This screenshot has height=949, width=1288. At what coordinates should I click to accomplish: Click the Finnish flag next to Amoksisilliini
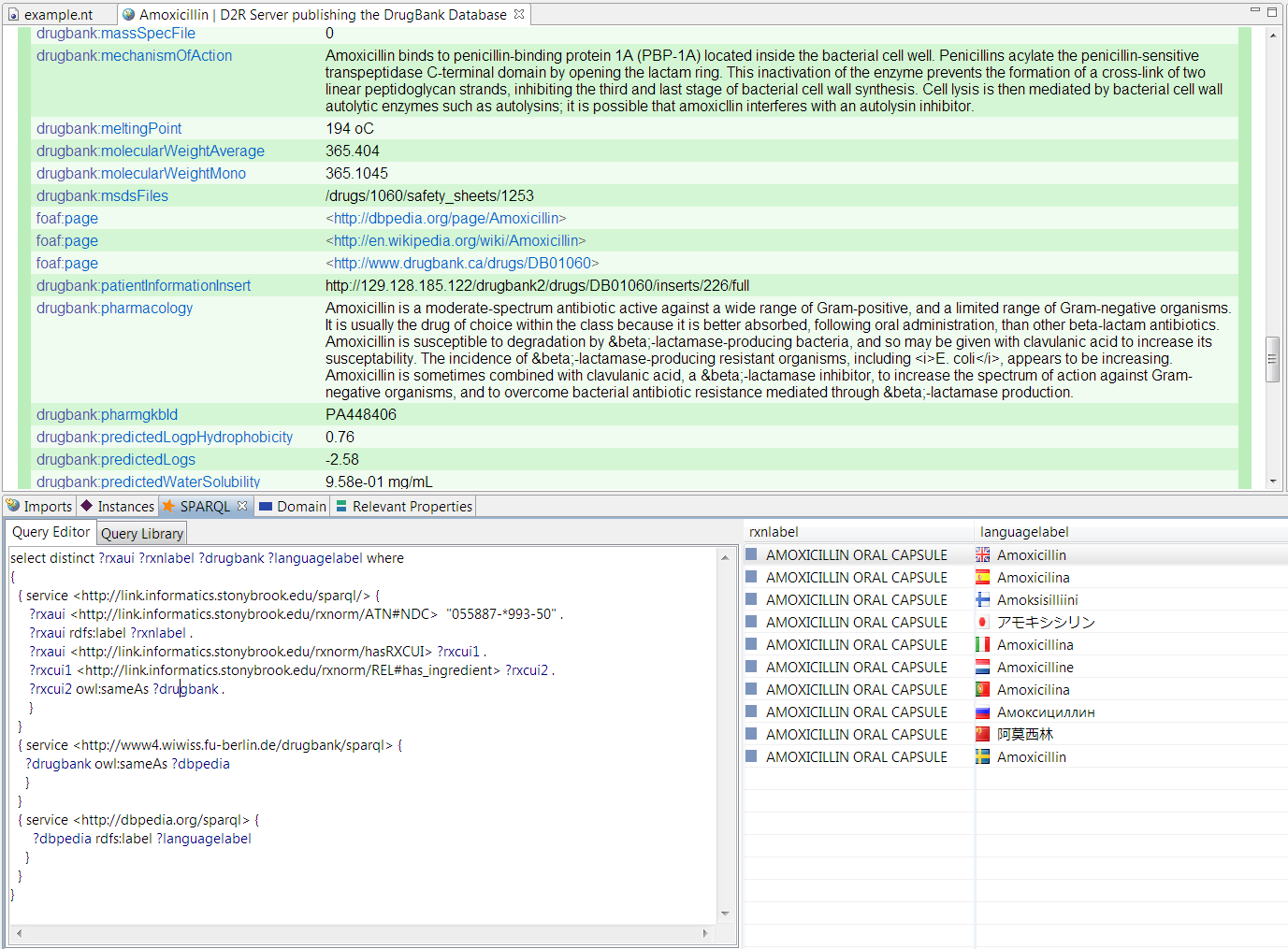982,600
